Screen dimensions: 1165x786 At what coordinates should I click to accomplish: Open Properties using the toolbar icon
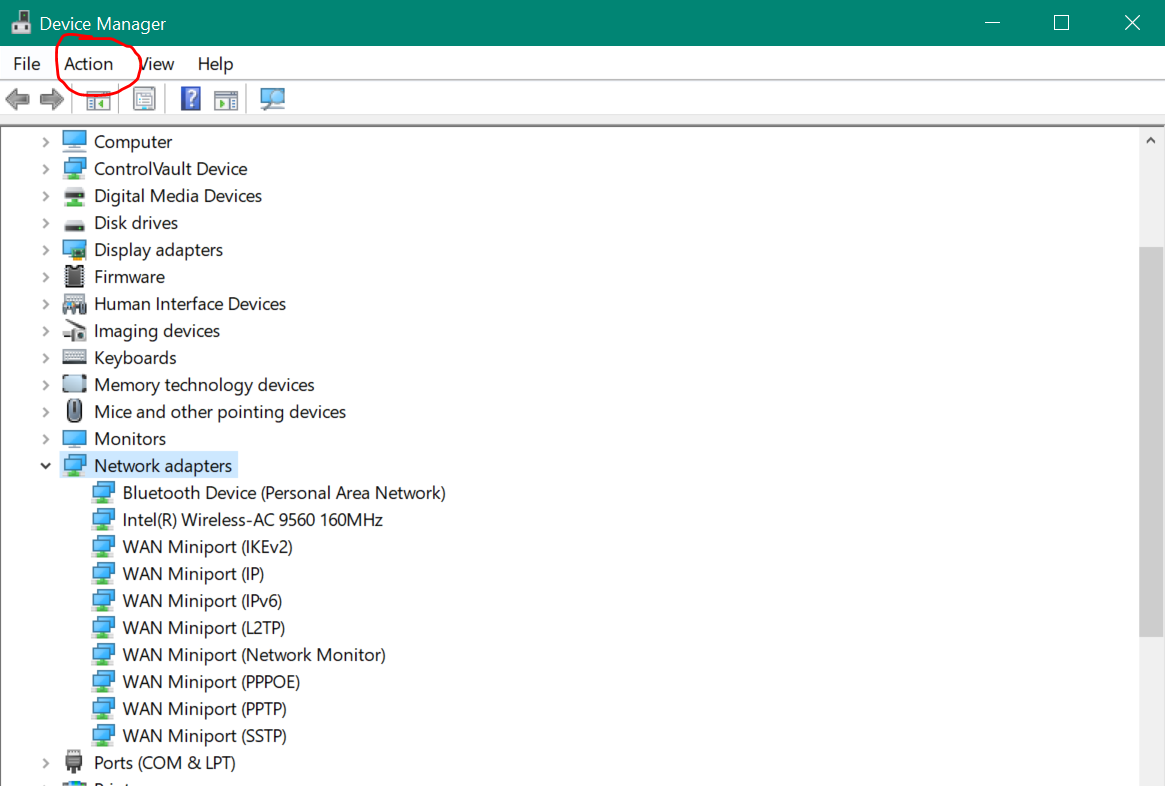[x=145, y=98]
